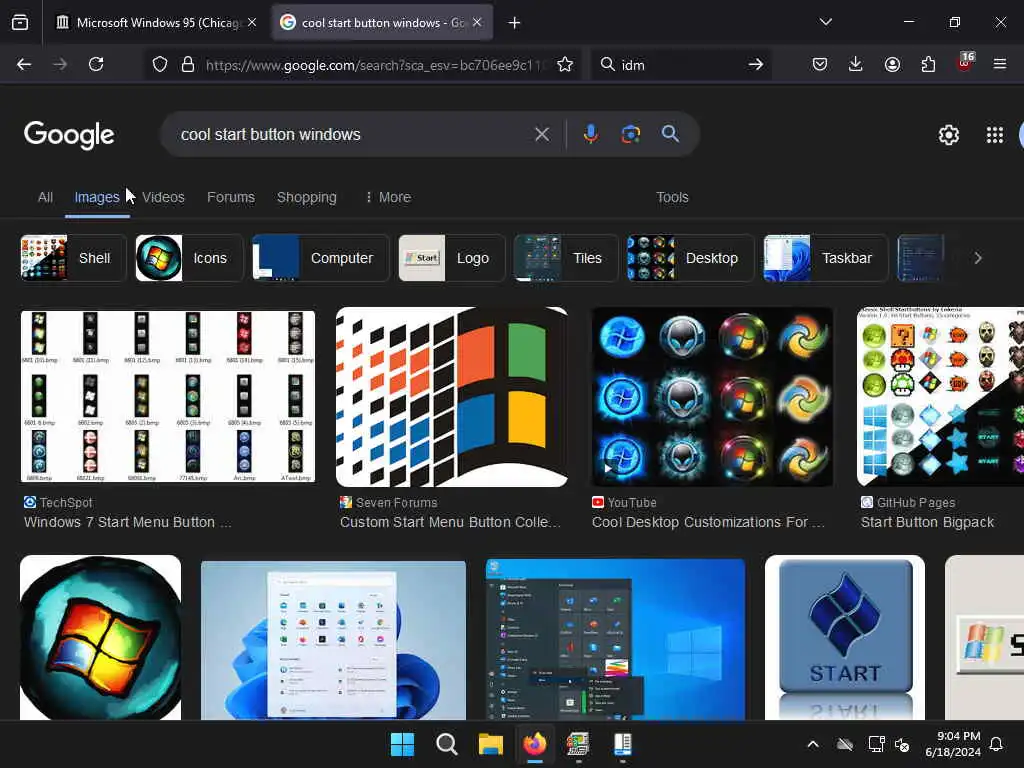
Task: Click the idm browser search field
Action: pos(679,64)
